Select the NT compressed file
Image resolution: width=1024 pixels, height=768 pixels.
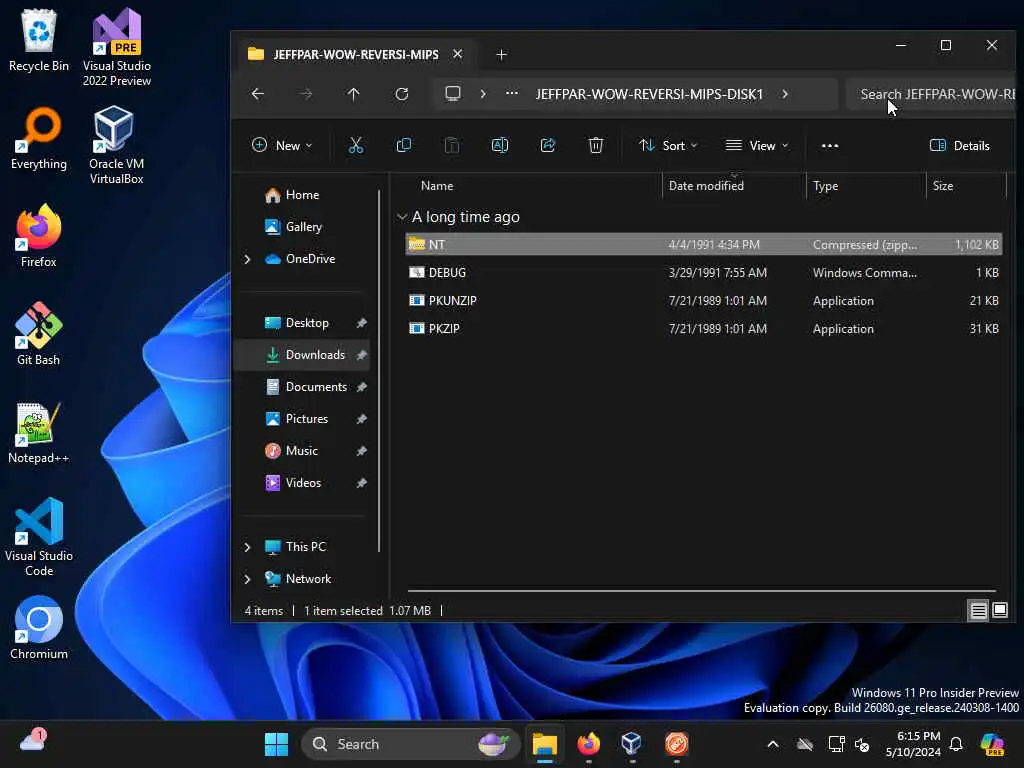[x=703, y=245]
